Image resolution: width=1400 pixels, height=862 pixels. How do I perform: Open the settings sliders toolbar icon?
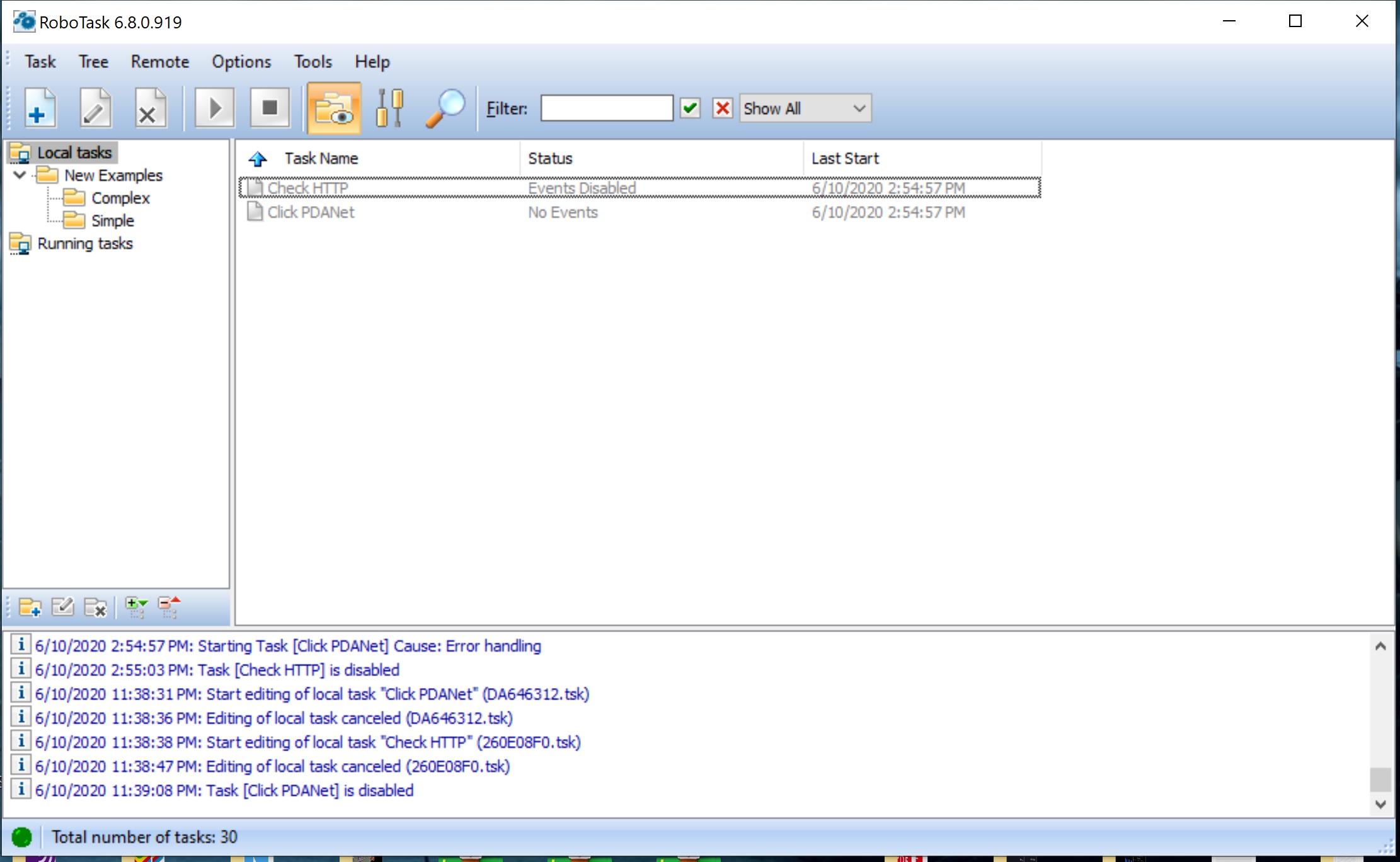[389, 108]
